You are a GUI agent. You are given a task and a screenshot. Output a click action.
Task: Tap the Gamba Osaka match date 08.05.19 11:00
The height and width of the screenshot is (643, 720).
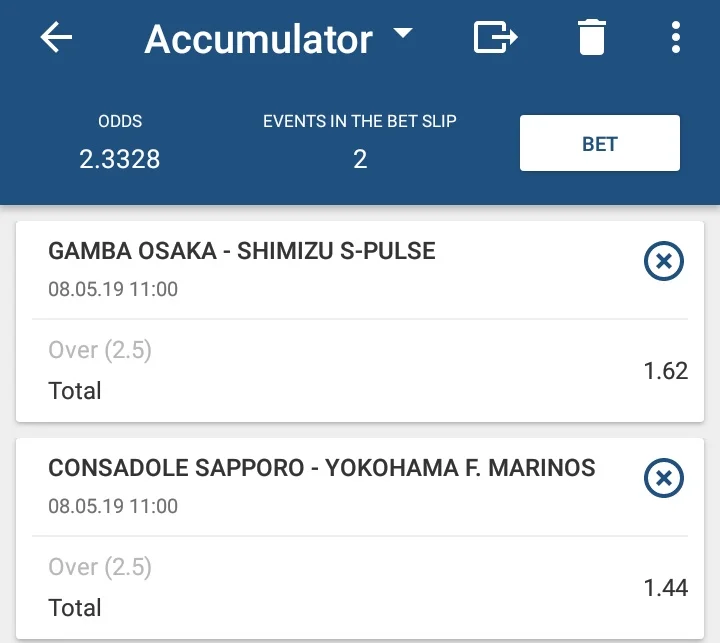[x=113, y=290]
